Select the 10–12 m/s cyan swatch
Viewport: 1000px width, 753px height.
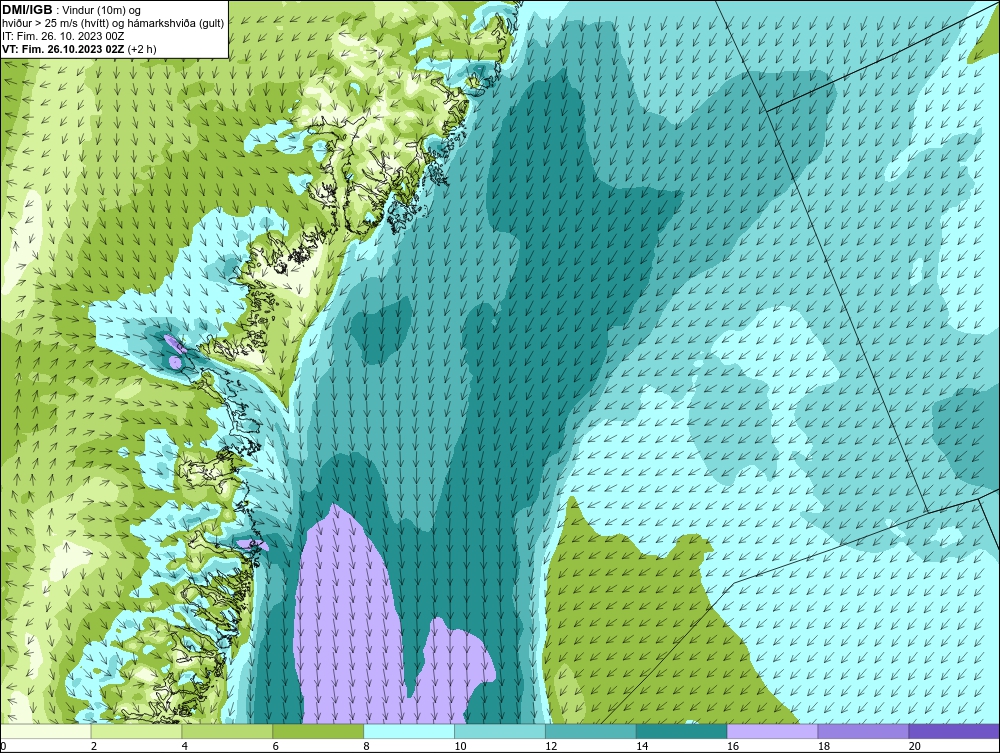coord(500,731)
